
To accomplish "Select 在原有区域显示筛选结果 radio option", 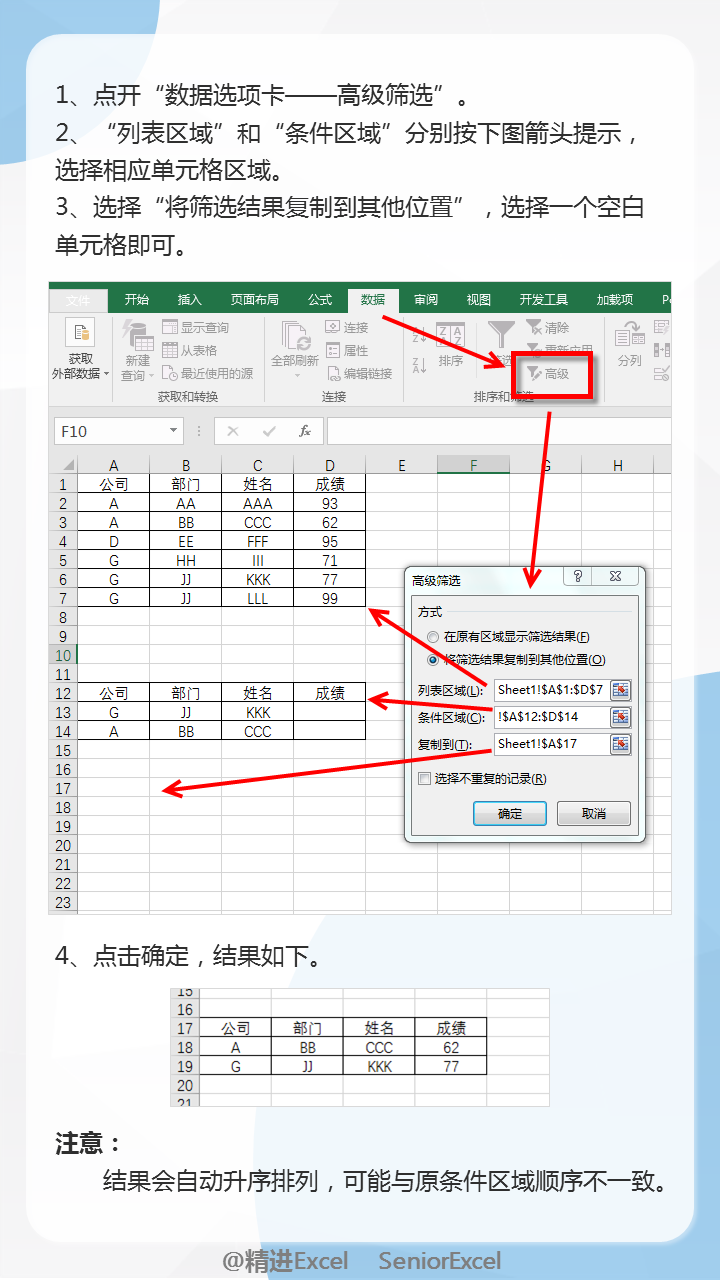I will pyautogui.click(x=432, y=637).
